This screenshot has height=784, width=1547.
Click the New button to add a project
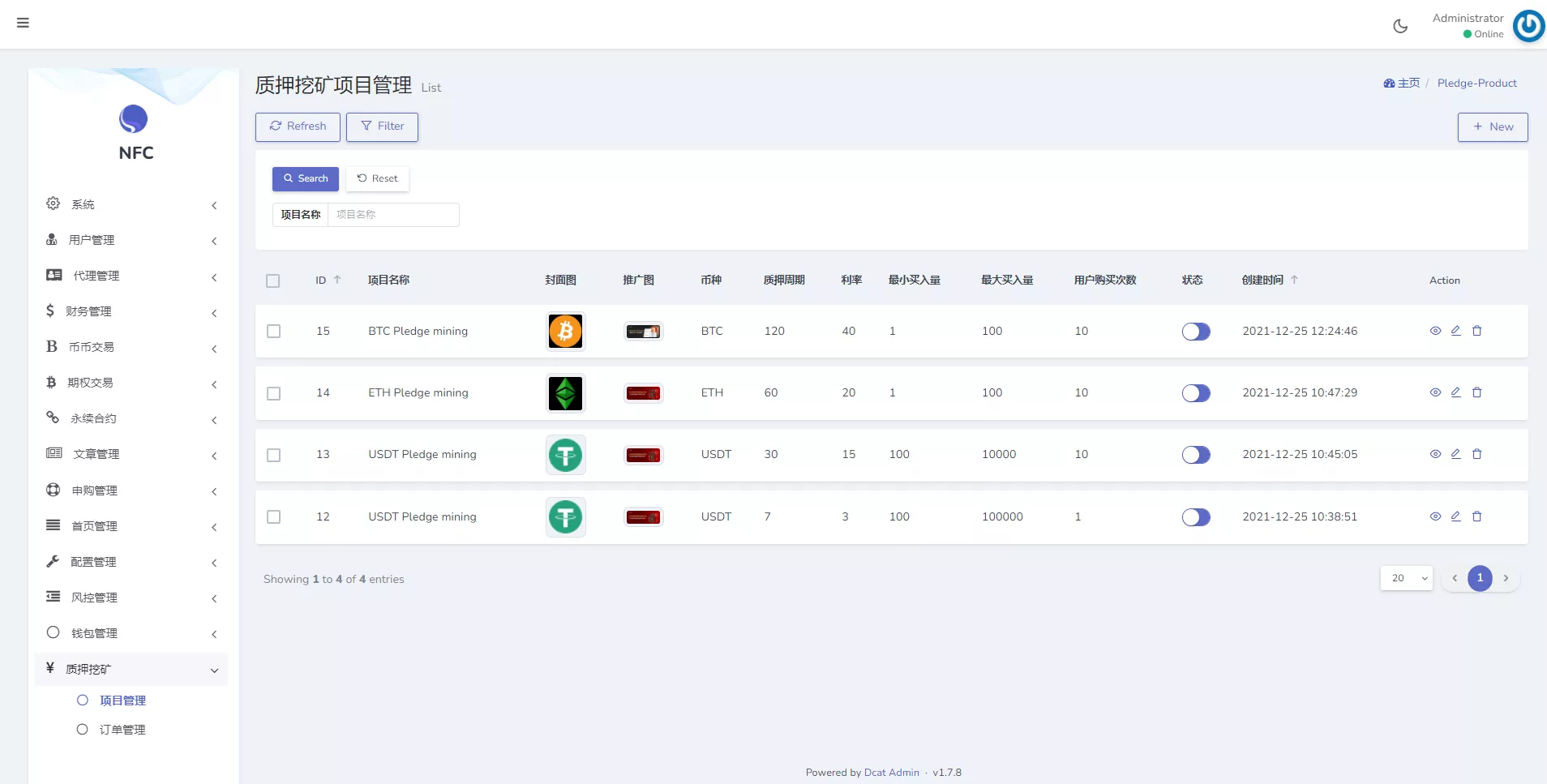coord(1493,126)
